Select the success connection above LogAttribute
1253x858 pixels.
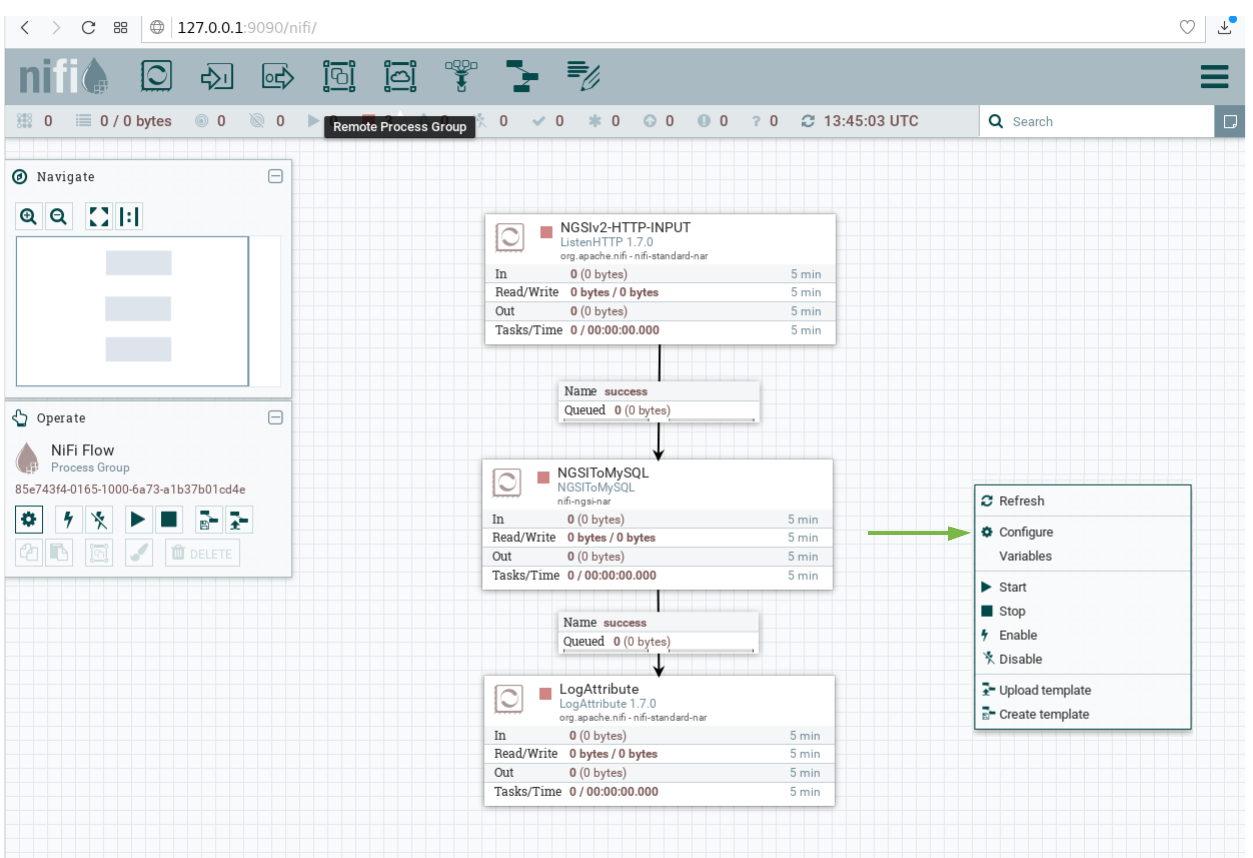tap(657, 632)
